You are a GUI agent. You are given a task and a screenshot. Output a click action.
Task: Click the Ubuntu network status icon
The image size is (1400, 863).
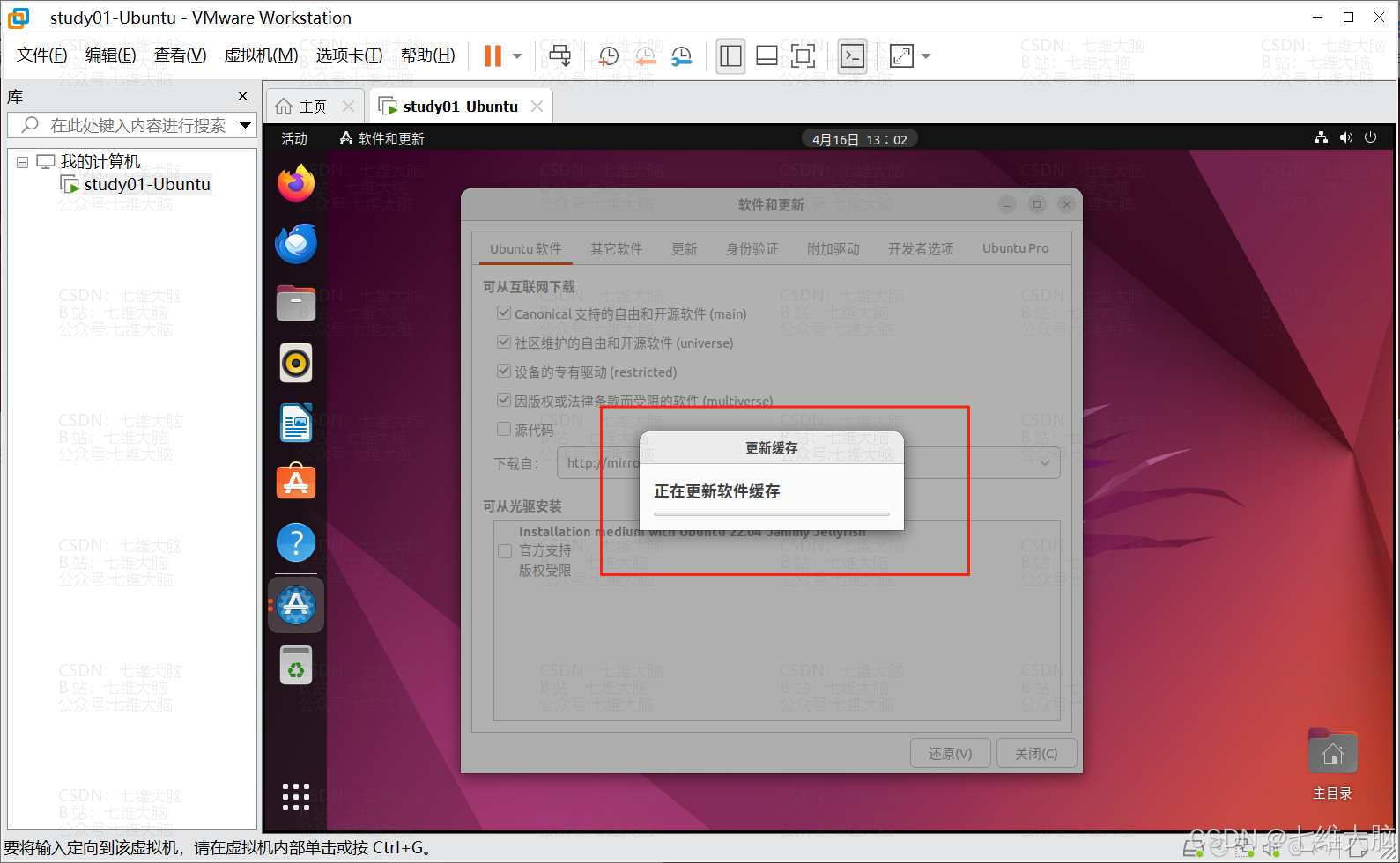point(1321,137)
